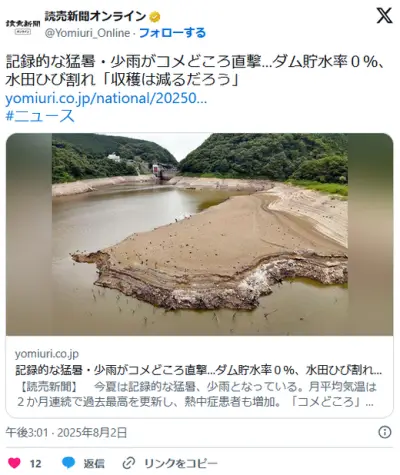400x475 pixels.
Task: Open the @Yomiuri_Online handle
Action: [x=87, y=33]
